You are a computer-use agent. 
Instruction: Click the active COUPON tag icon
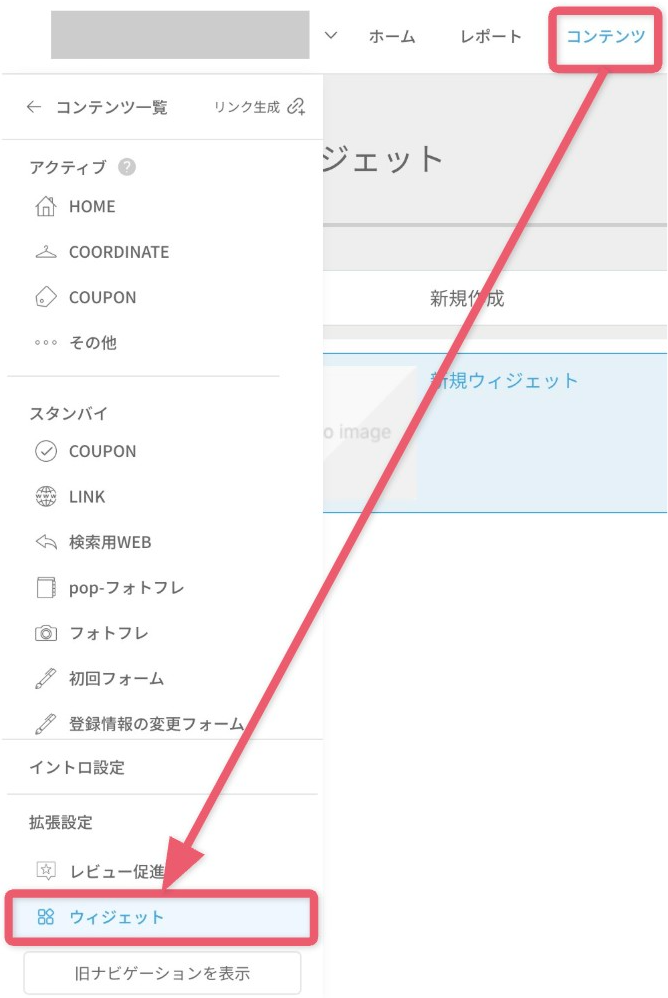46,297
